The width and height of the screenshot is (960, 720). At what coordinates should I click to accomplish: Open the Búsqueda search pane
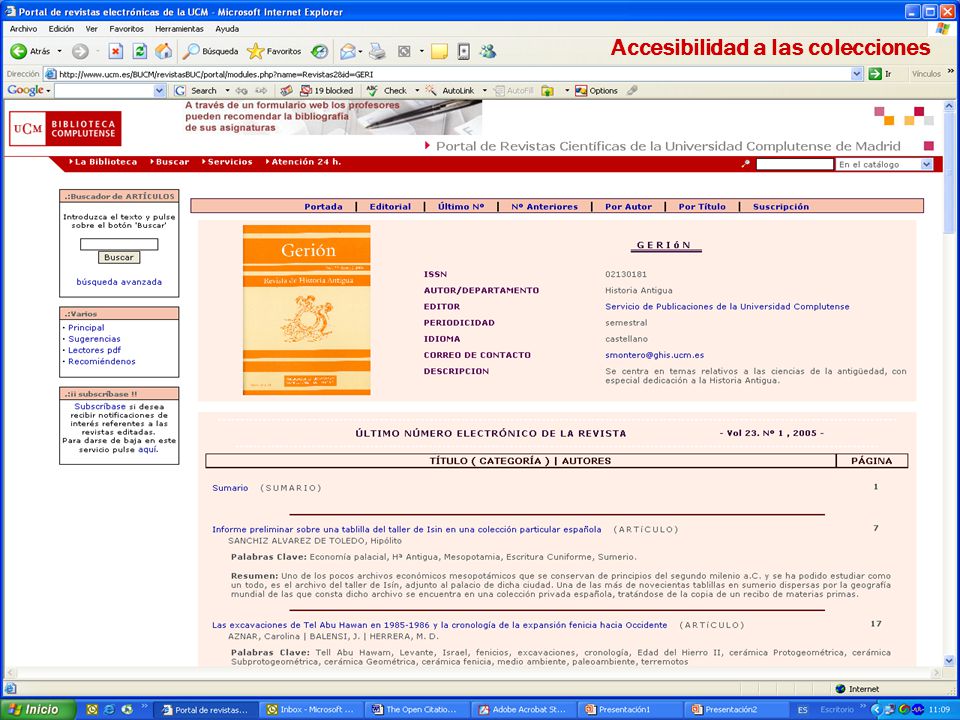point(211,51)
